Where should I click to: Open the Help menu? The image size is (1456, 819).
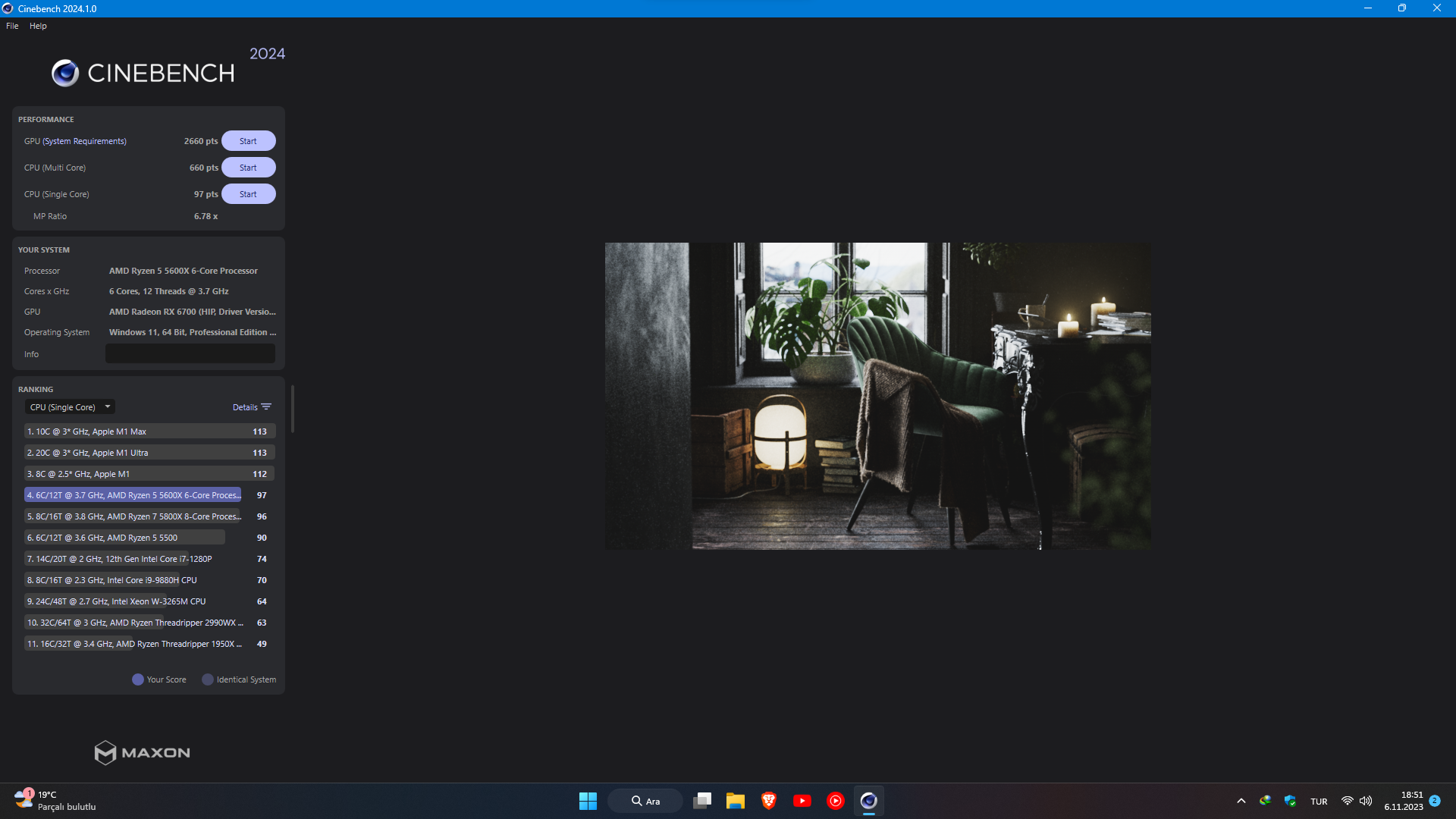pyautogui.click(x=38, y=26)
